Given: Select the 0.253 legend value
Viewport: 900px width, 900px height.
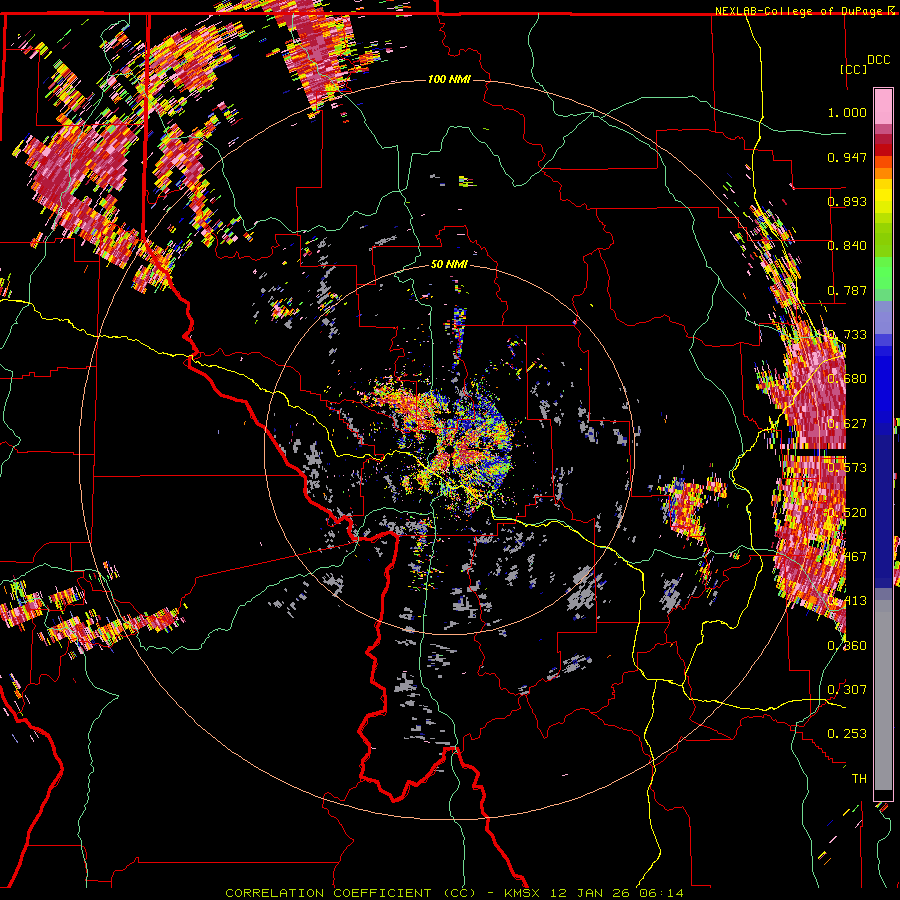Looking at the screenshot, I should (x=847, y=734).
